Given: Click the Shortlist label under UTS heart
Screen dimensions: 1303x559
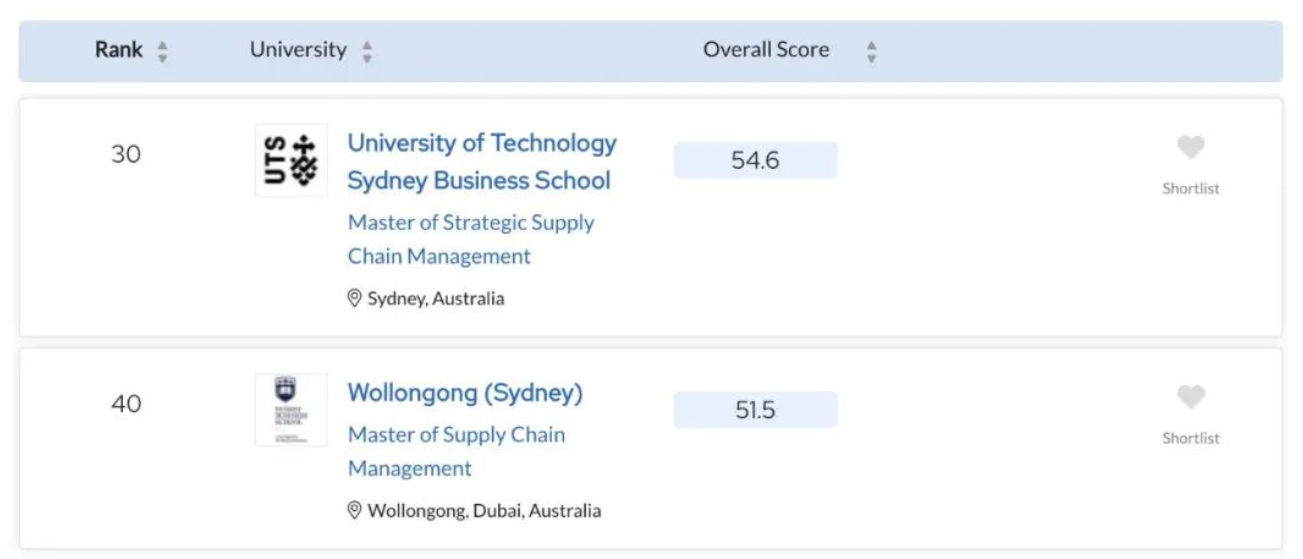Looking at the screenshot, I should (x=1190, y=188).
